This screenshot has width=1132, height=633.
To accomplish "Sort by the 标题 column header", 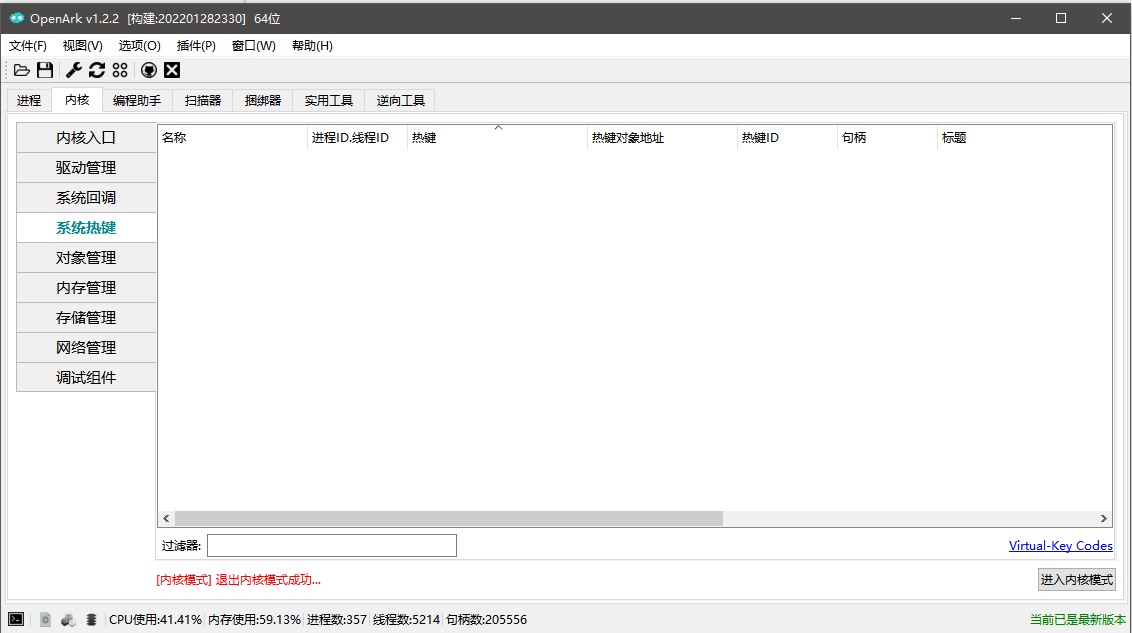I will point(1024,137).
